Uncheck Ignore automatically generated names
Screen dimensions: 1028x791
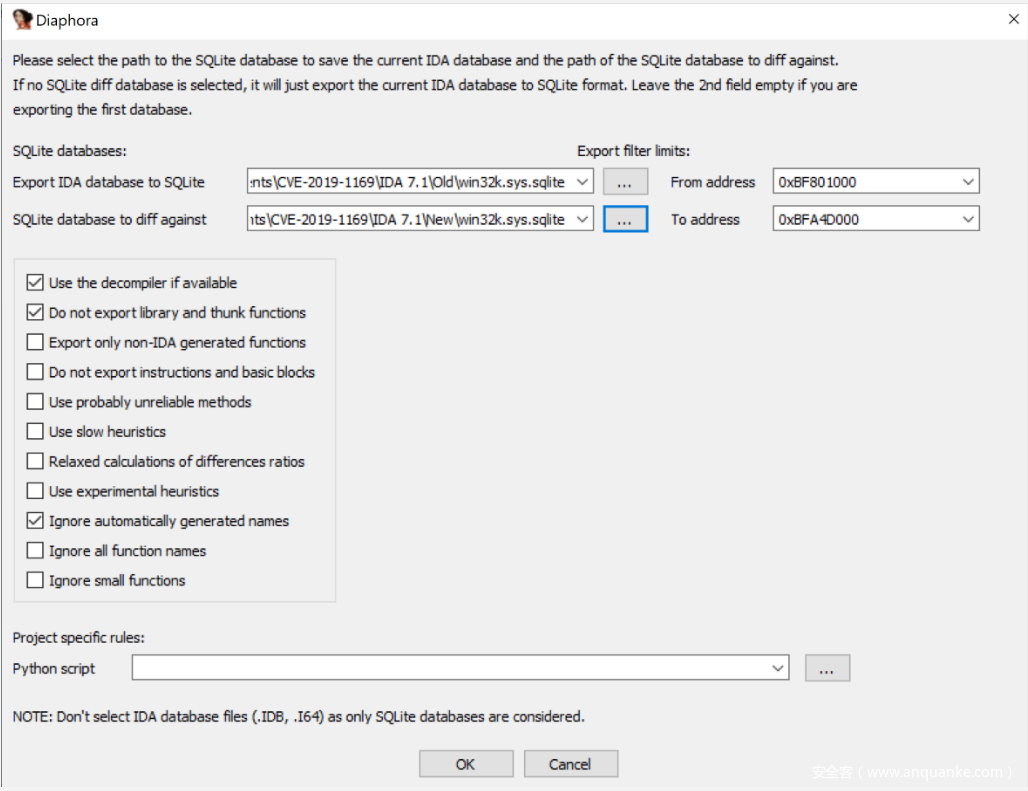(36, 521)
